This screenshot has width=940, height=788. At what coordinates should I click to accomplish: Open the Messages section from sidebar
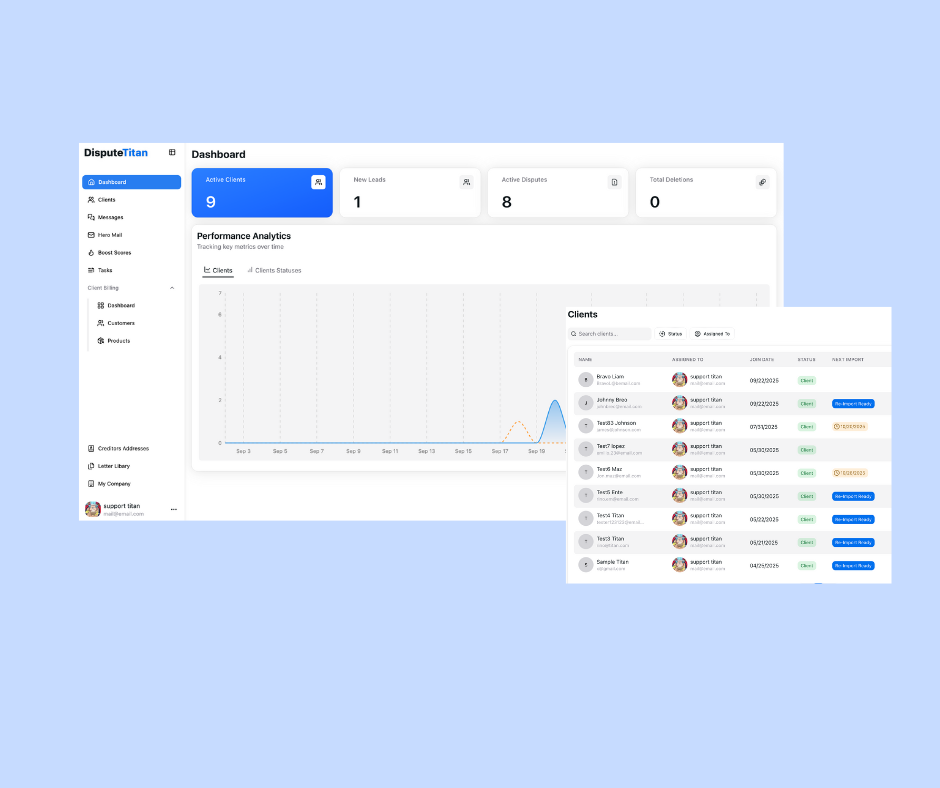coord(104,217)
